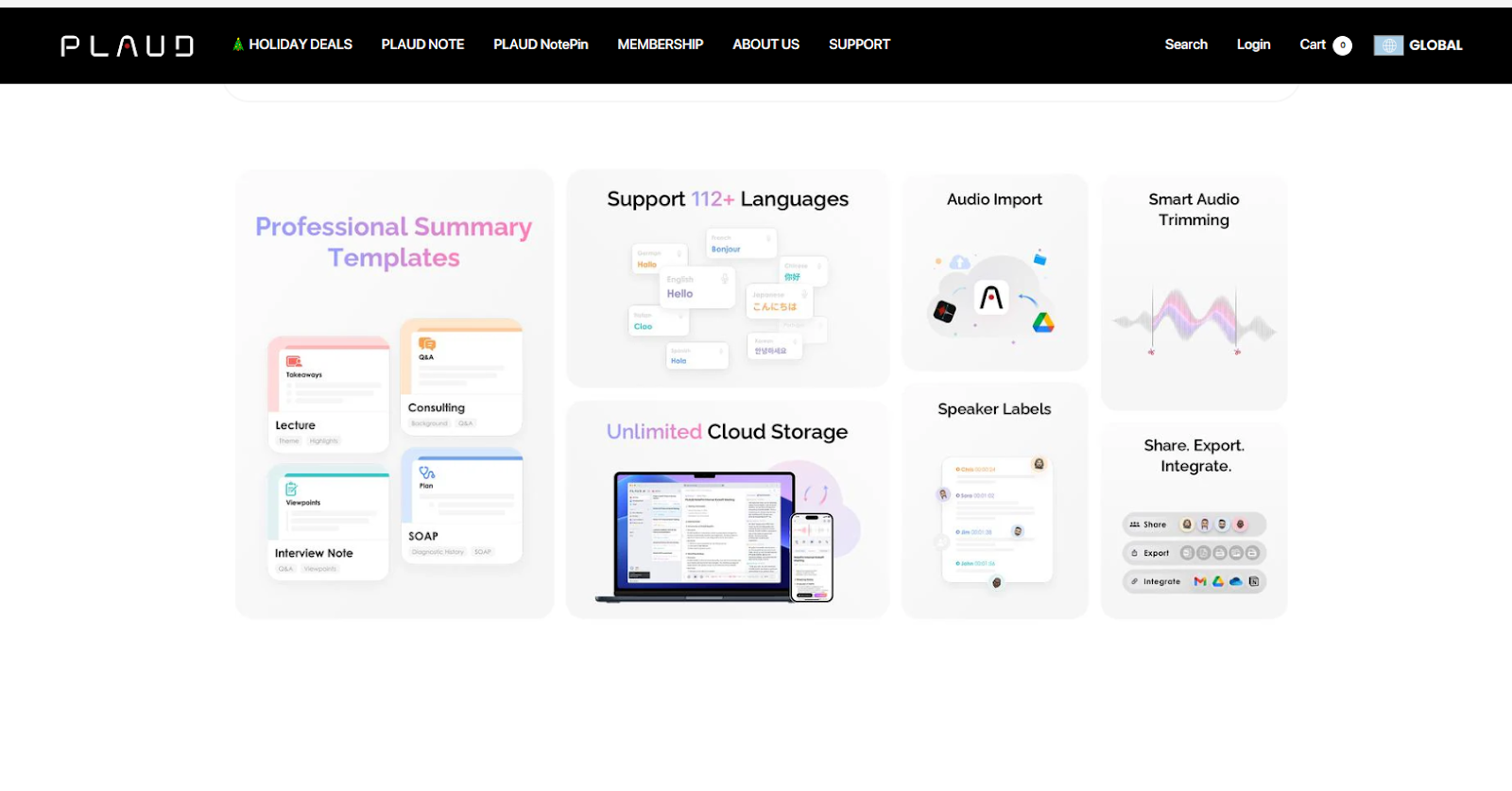Viewport: 1512px width, 791px height.
Task: Click the Professional Summary Templates heading
Action: [x=394, y=242]
